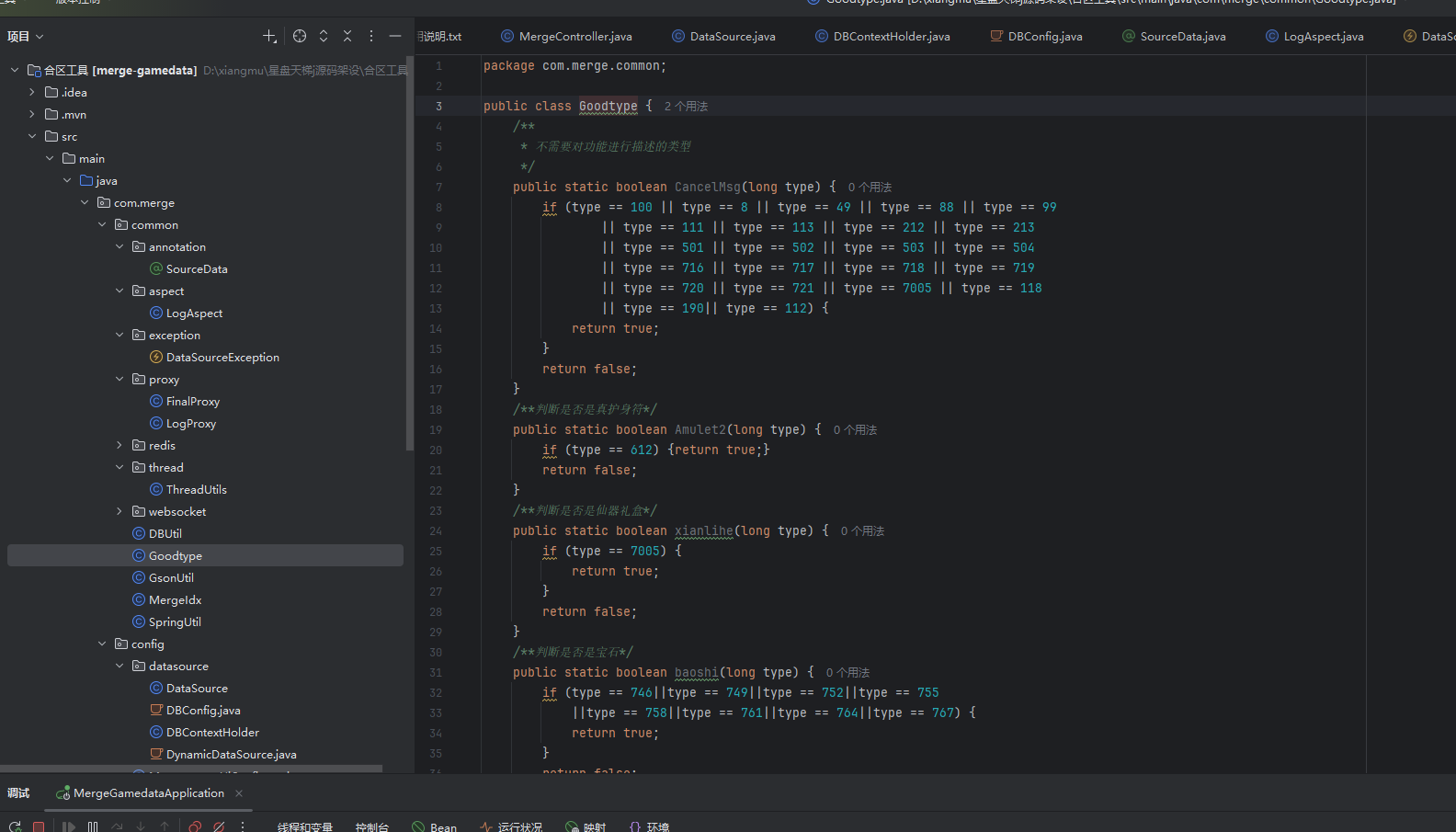Click the collapse all icon in project toolbar
The width and height of the screenshot is (1456, 832).
(347, 36)
